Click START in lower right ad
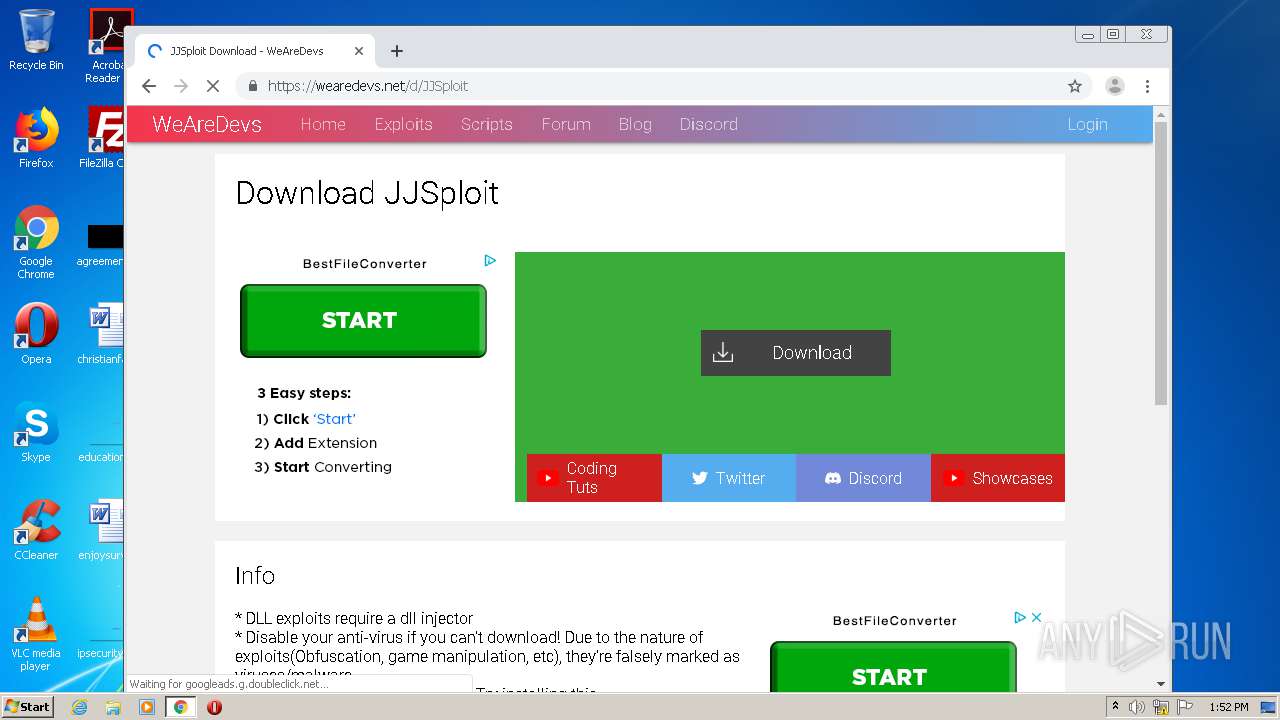Image resolution: width=1280 pixels, height=720 pixels. point(893,667)
